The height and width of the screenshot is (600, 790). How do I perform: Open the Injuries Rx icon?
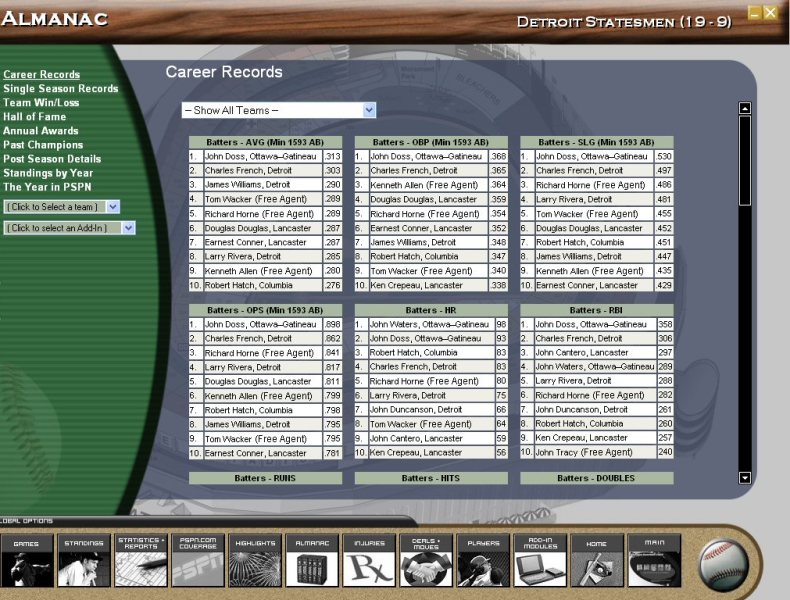[x=369, y=560]
